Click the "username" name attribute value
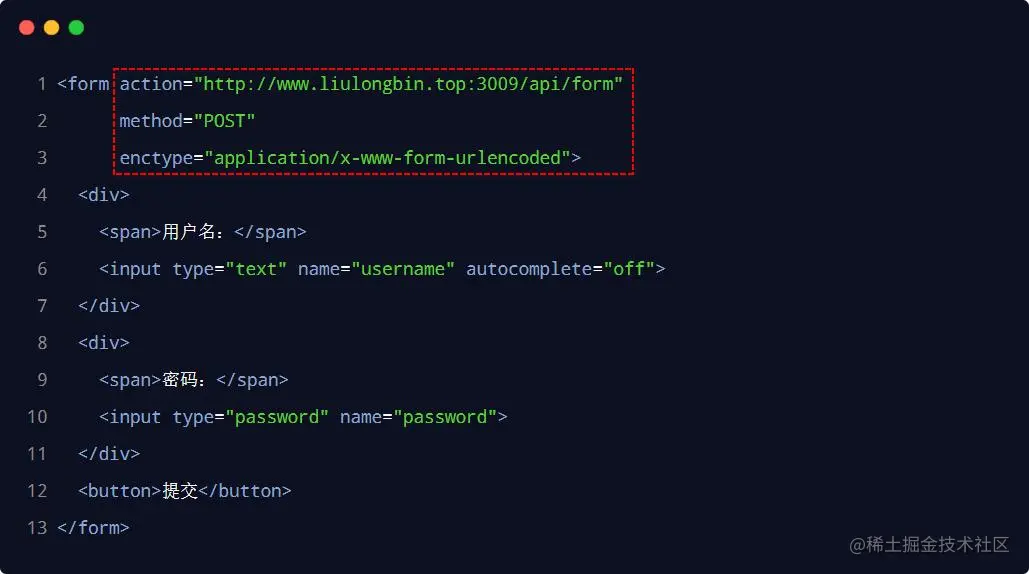This screenshot has height=574, width=1029. click(x=403, y=269)
